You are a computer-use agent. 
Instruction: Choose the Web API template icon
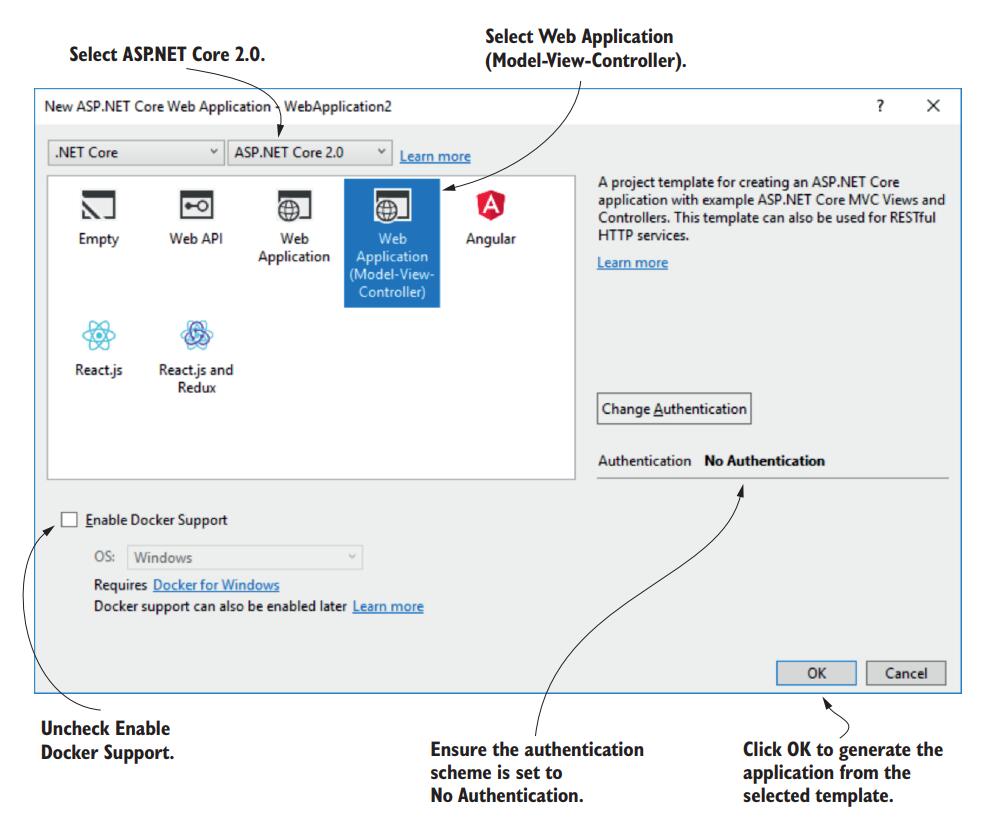coord(196,205)
